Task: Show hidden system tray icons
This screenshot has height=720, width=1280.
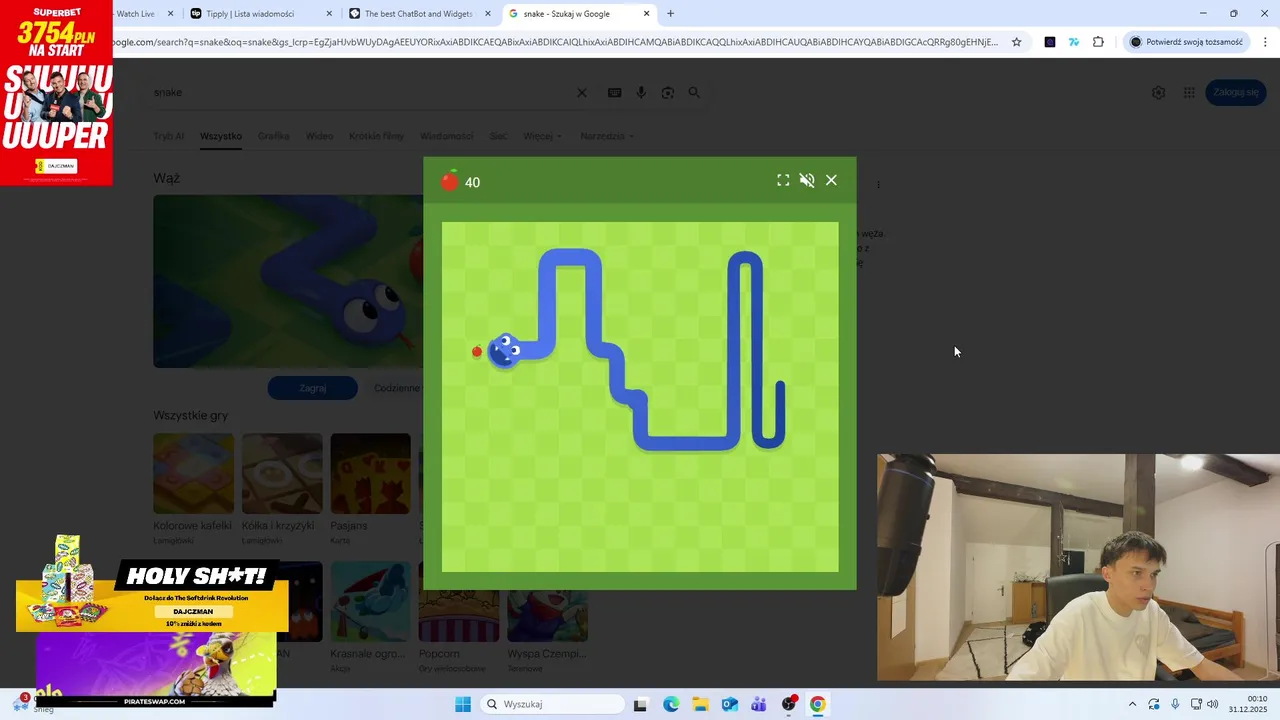Action: click(1132, 704)
